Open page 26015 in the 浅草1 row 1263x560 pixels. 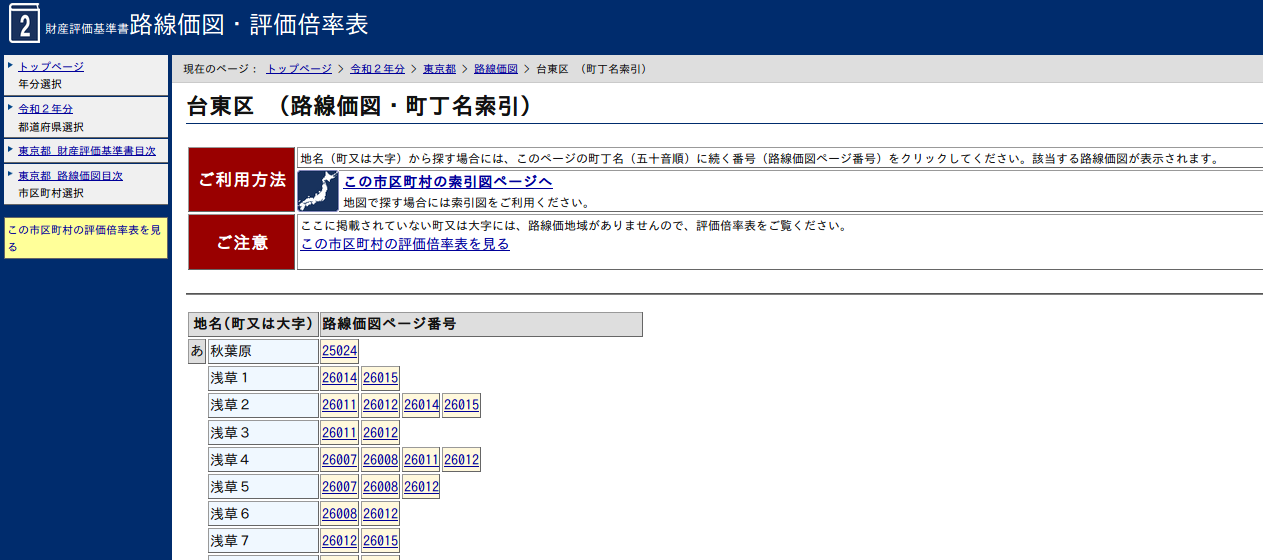(x=380, y=378)
